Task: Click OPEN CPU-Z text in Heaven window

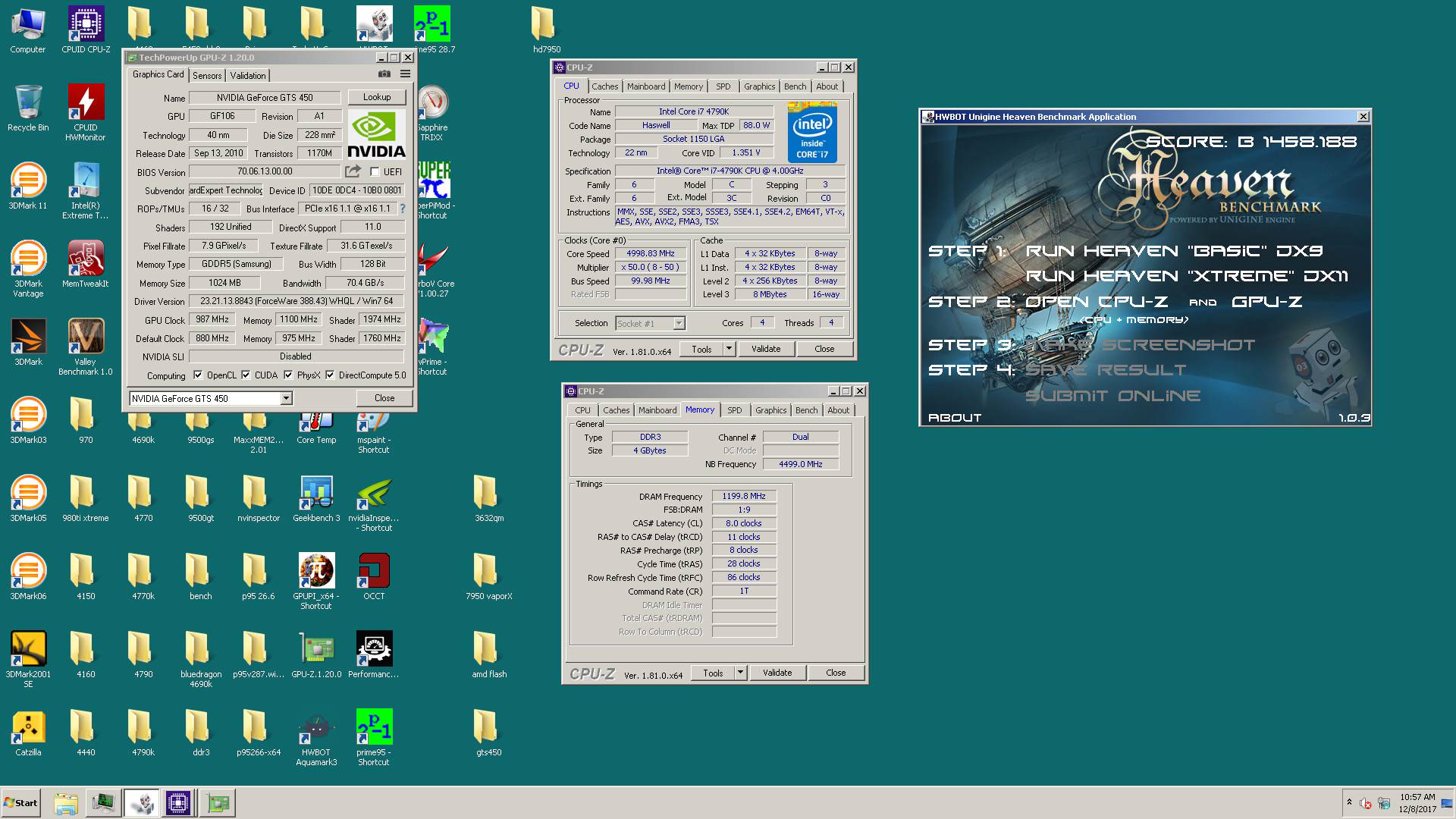Action: click(1097, 302)
